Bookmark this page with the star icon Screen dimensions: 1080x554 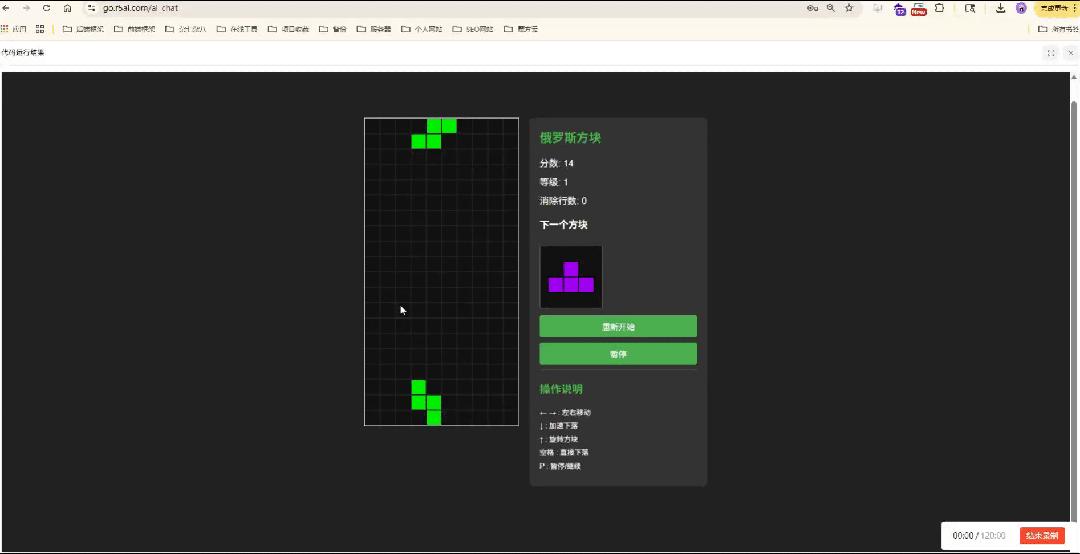849,8
